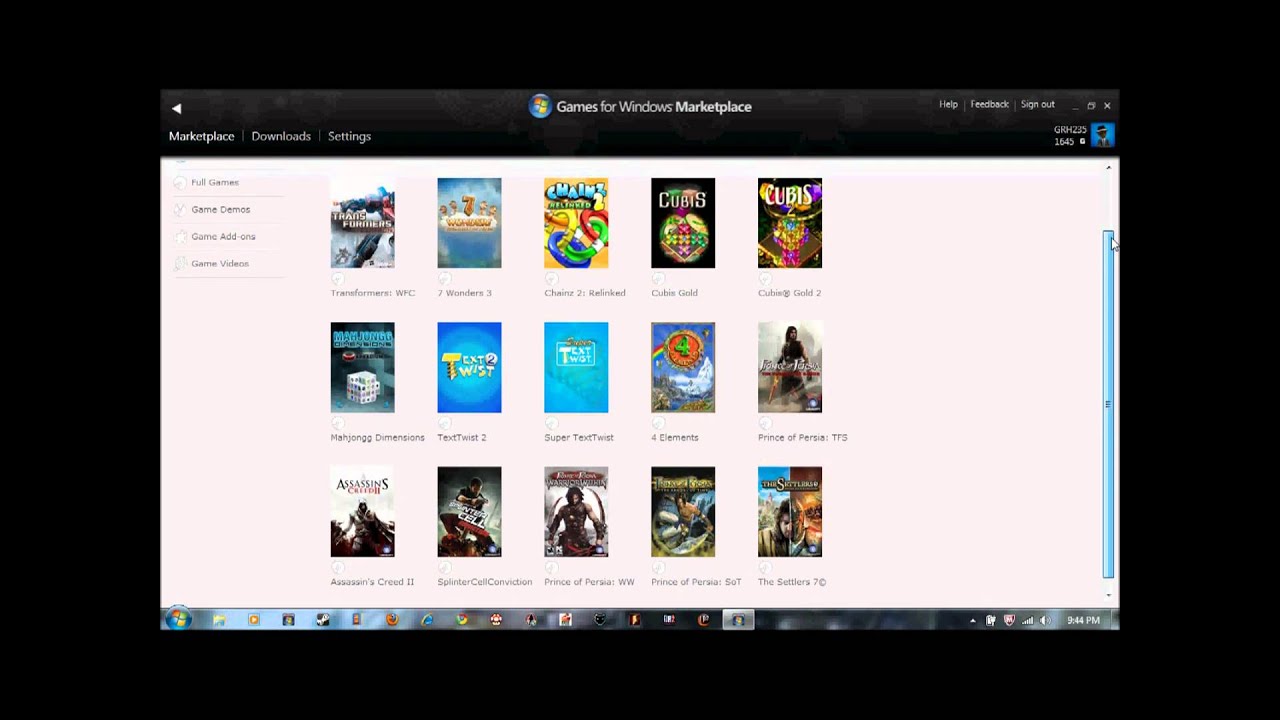
Task: Open Mahjongg Dimensions cover art
Action: [363, 367]
